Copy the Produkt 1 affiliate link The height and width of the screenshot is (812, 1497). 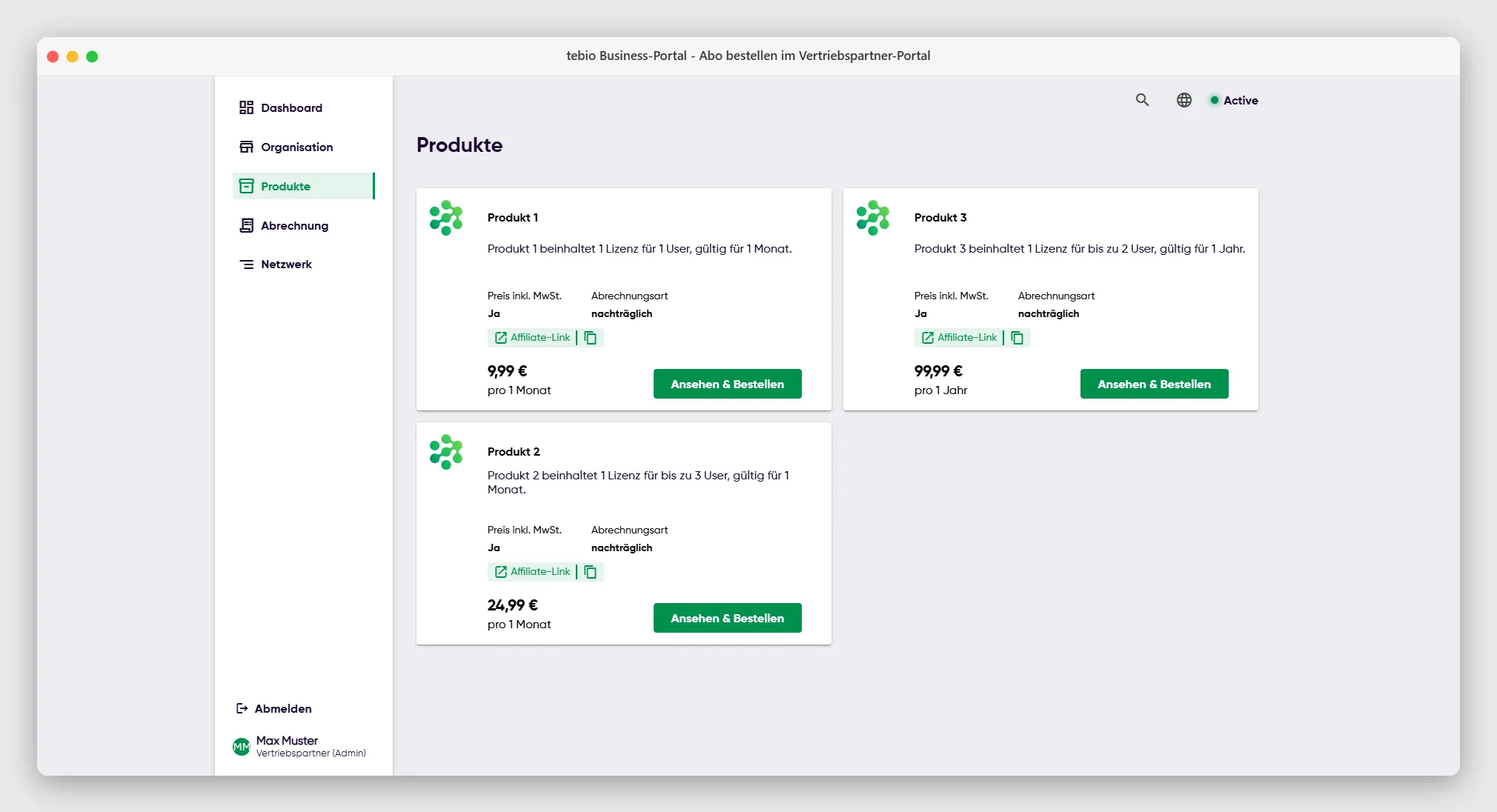point(591,338)
